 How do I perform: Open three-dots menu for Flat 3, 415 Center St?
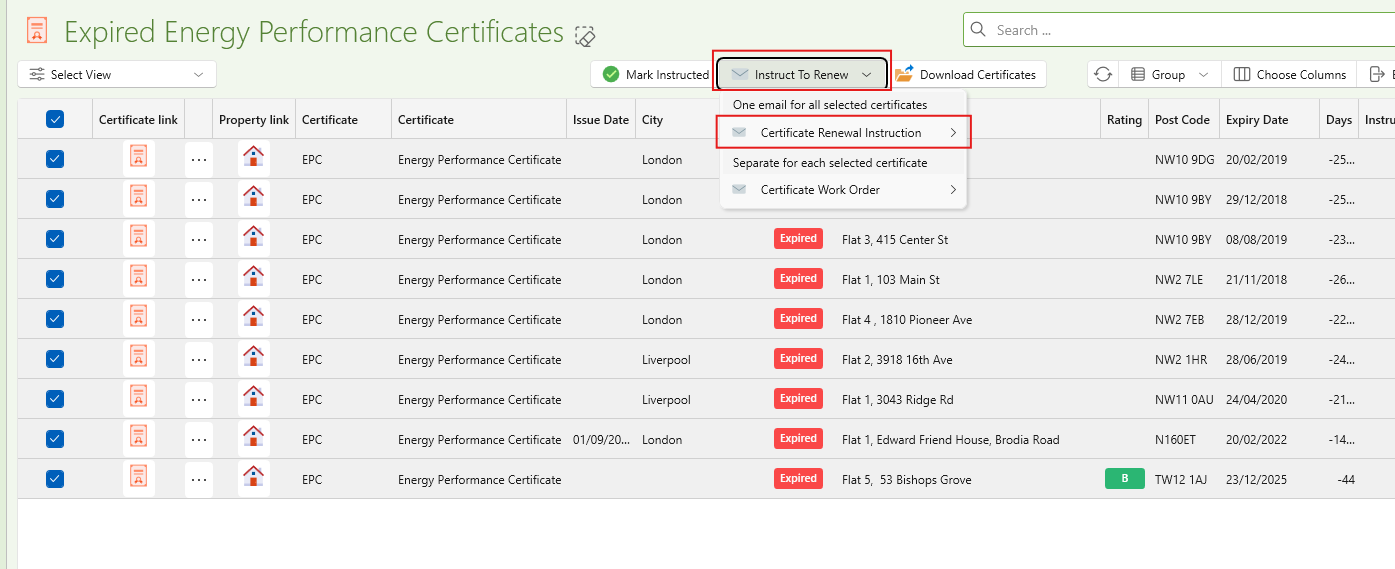click(199, 239)
